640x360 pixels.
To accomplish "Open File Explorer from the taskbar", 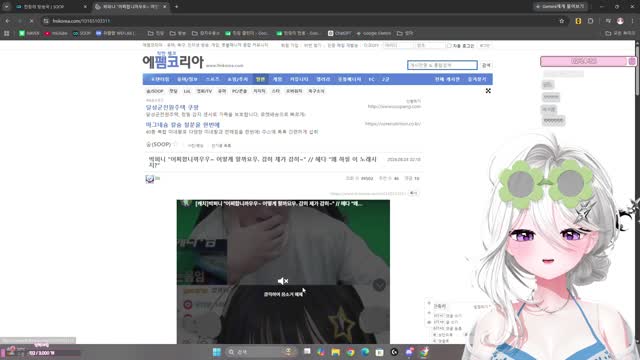I will 336,352.
